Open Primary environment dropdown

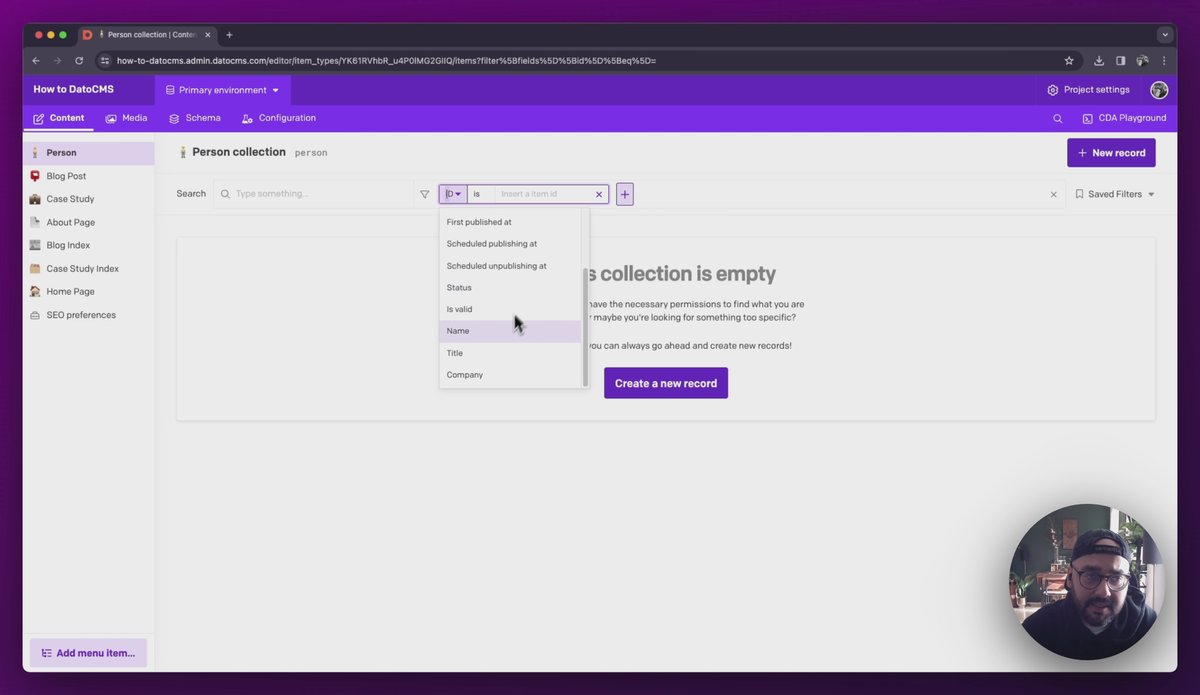coord(223,90)
